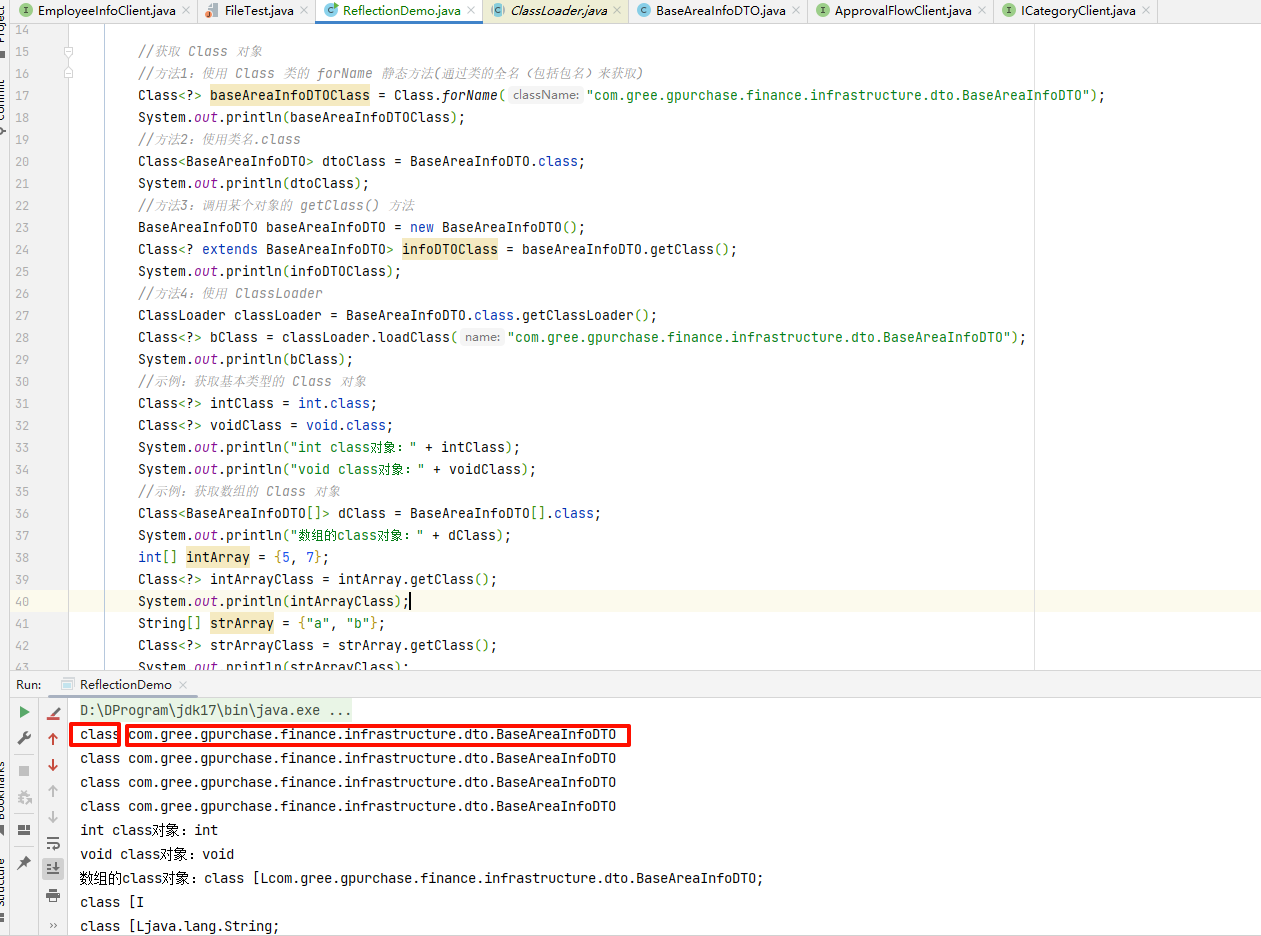Click the interface icon on ICategoryClient.java tab
The width and height of the screenshot is (1261, 936).
1009,11
